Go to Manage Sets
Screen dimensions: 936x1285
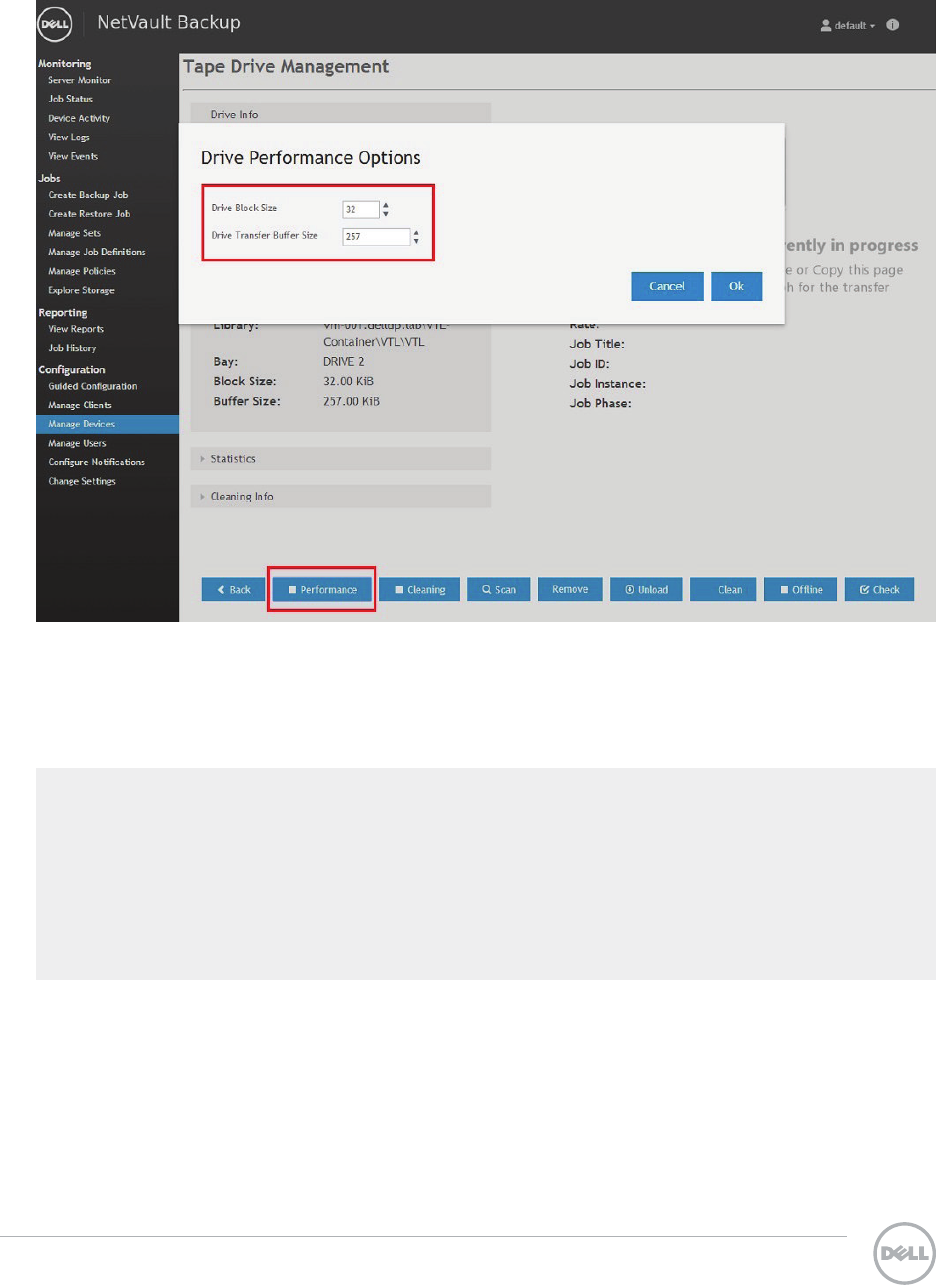coord(73,233)
